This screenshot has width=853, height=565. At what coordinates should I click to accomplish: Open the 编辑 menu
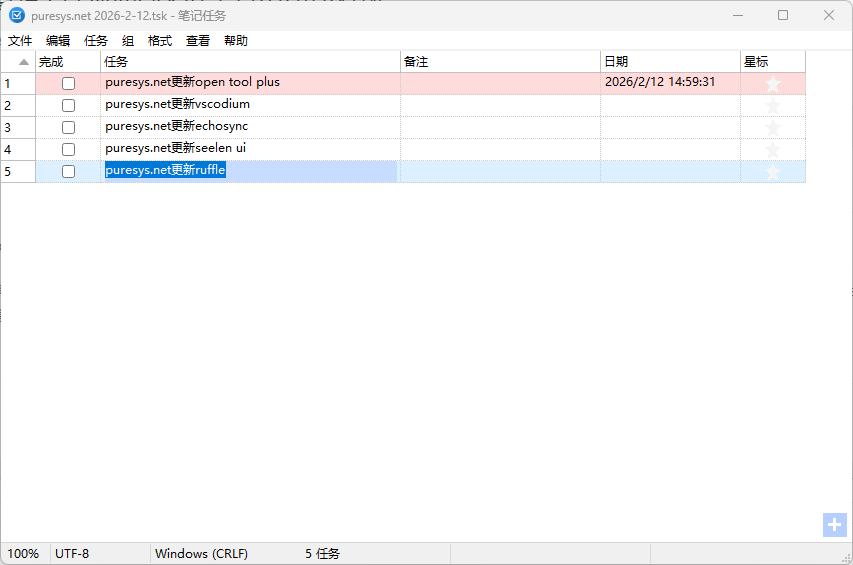(58, 41)
